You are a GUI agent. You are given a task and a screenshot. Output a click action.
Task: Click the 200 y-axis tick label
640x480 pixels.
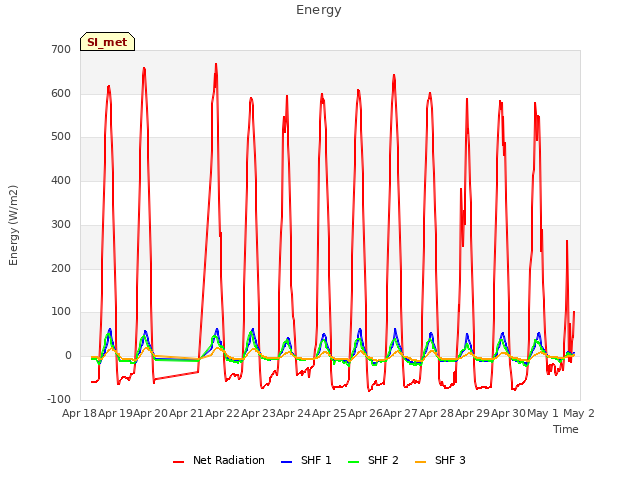[x=61, y=269]
